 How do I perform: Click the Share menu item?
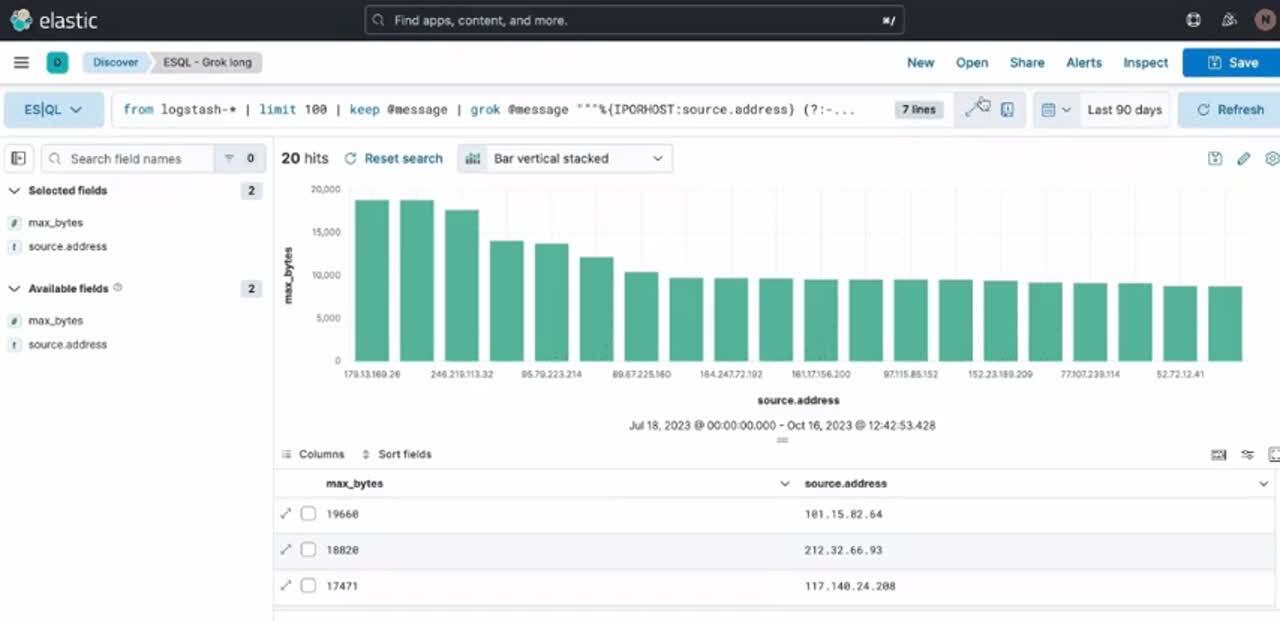click(x=1027, y=62)
